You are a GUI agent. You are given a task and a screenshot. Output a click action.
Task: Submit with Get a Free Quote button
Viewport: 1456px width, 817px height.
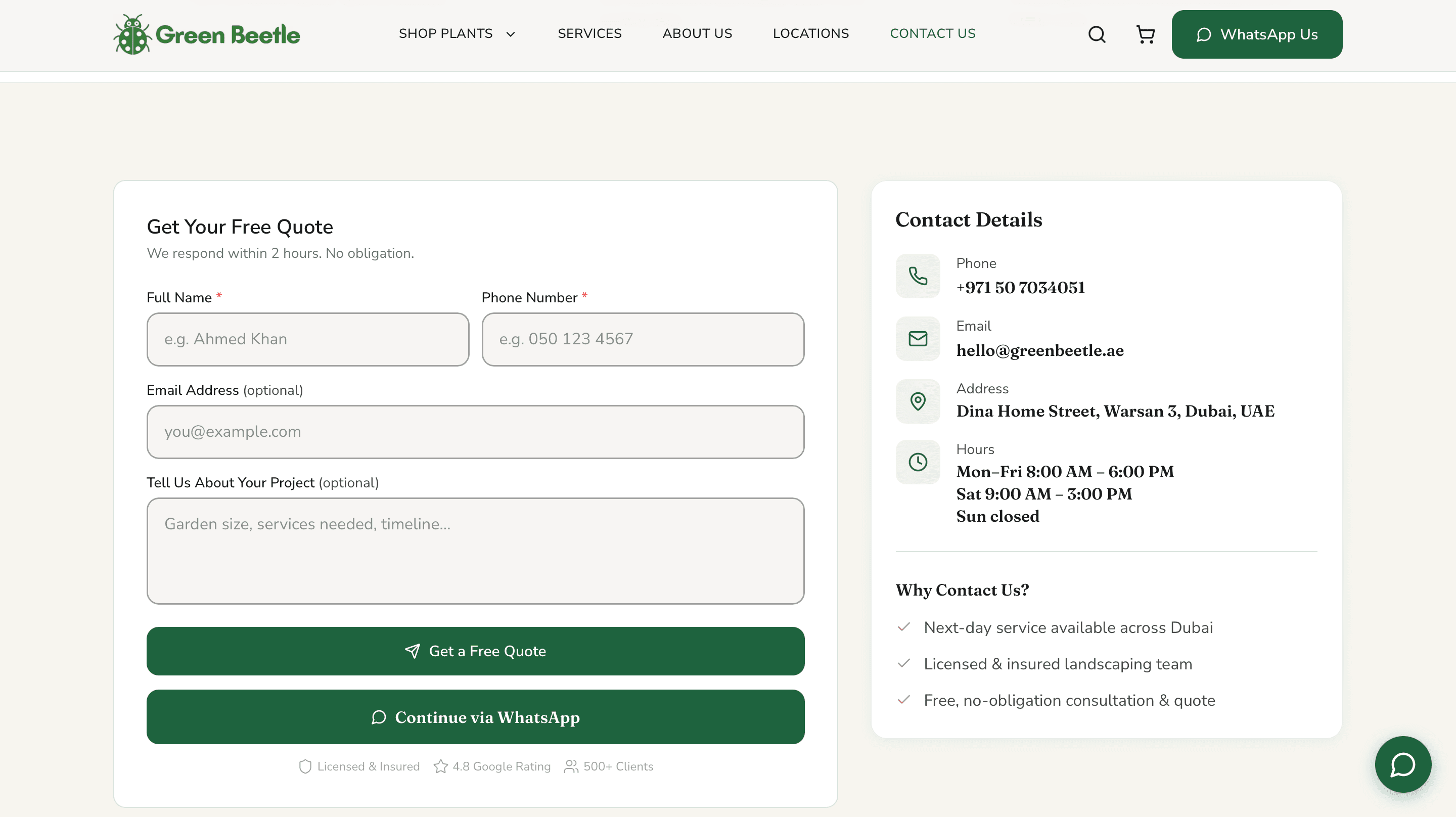pyautogui.click(x=475, y=651)
